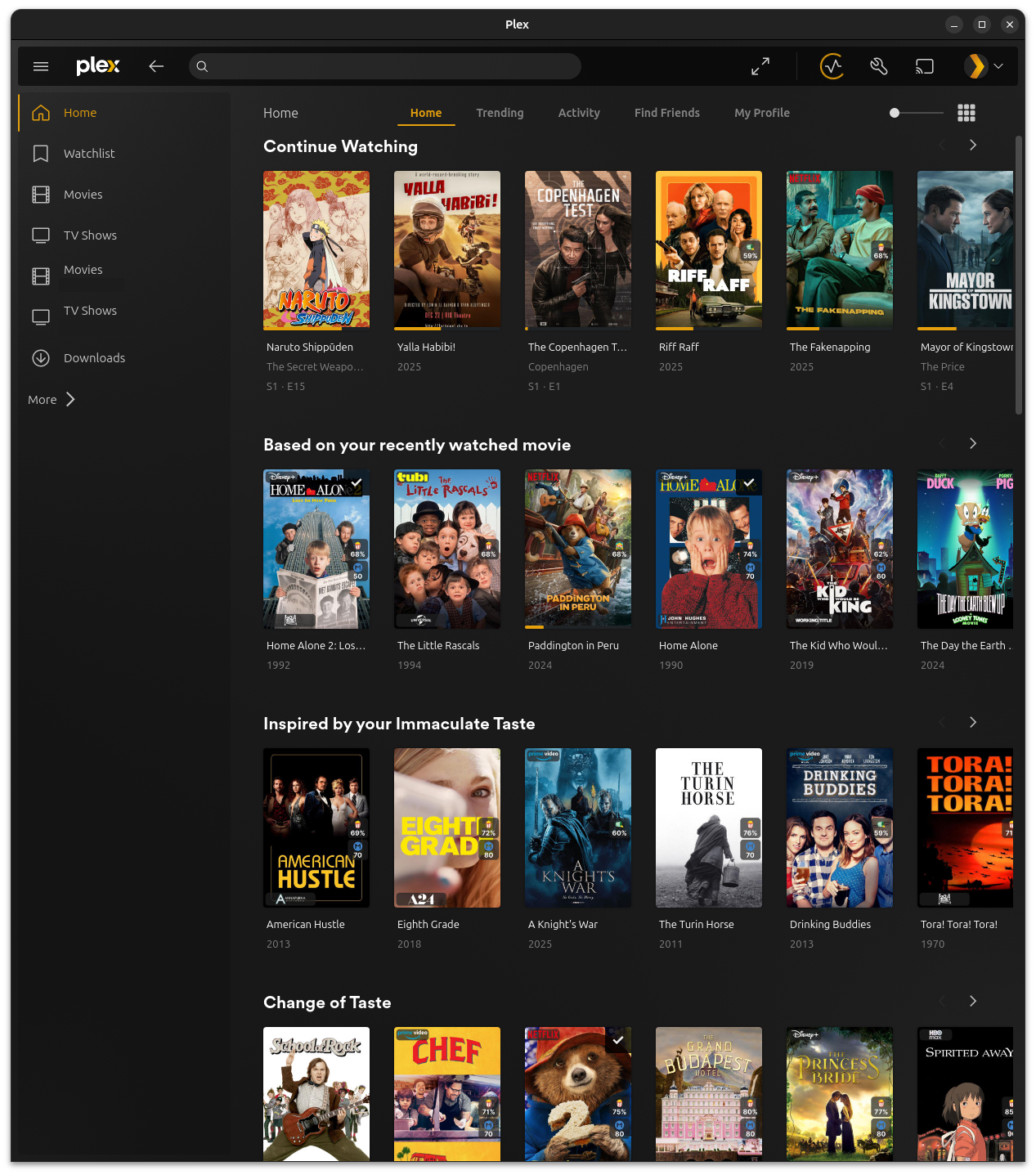1036x1175 pixels.
Task: Click the second TV Shows monitor icon
Action: click(x=41, y=317)
